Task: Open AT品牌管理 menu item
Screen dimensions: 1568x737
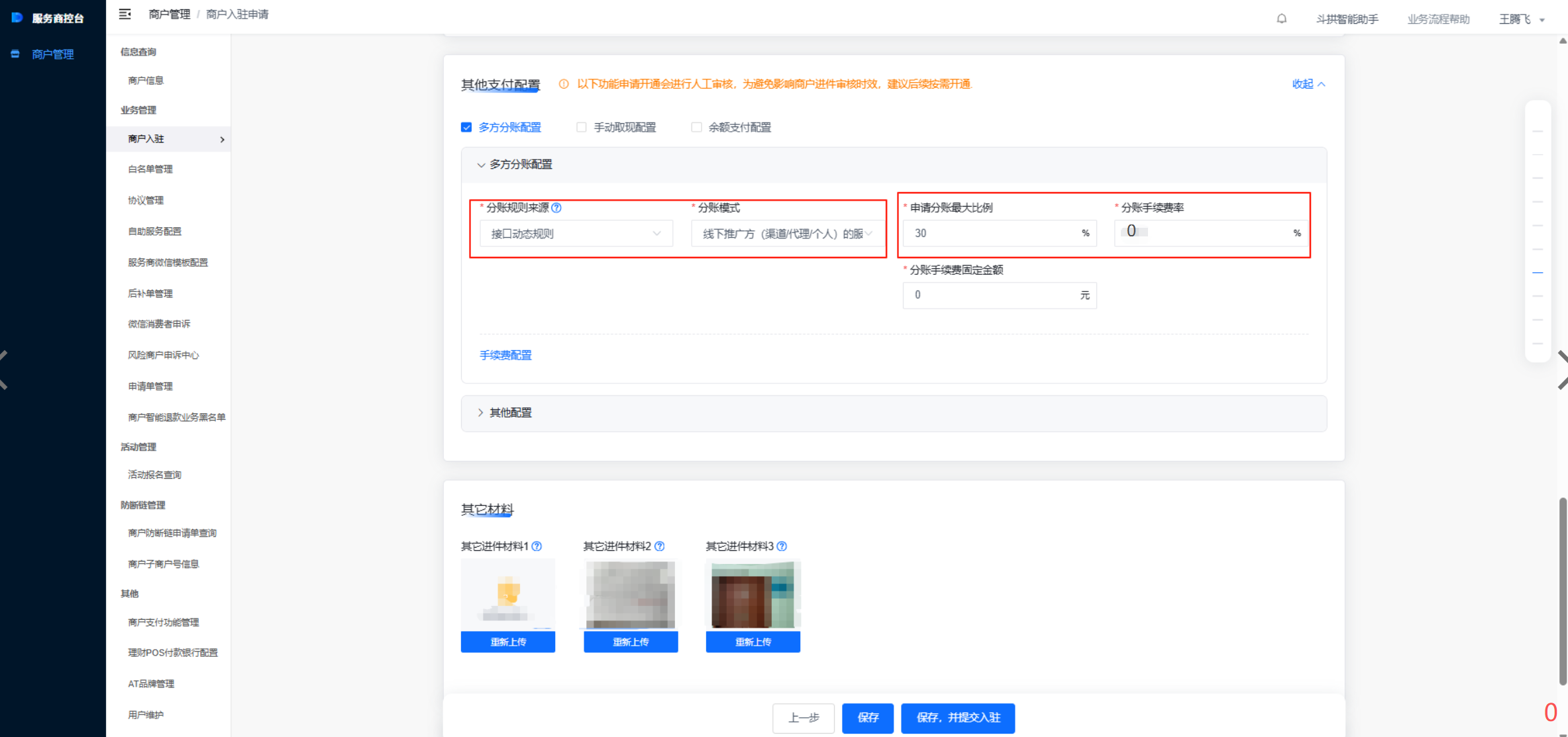Action: pyautogui.click(x=151, y=684)
